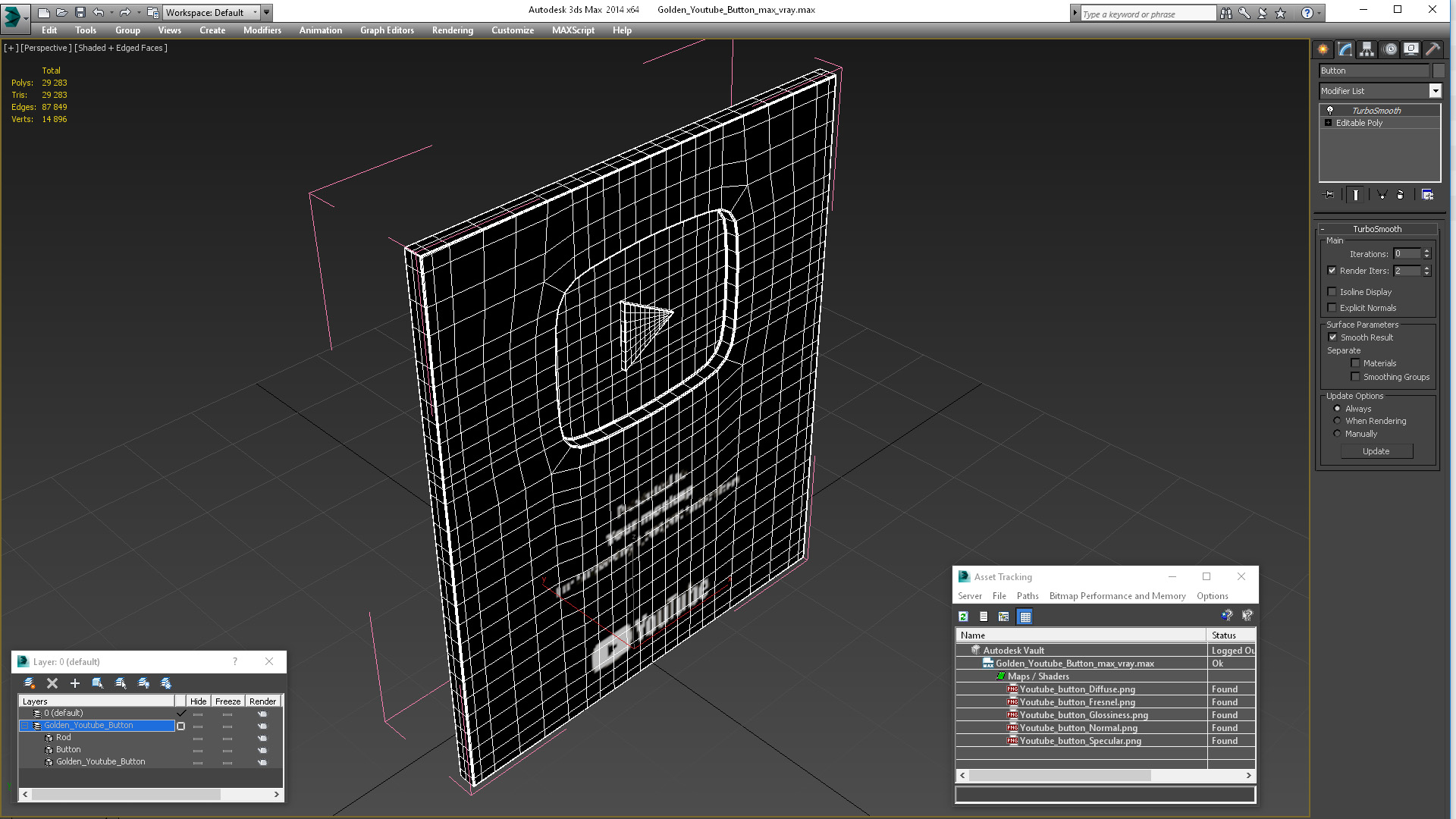Click the object color swatch beside Button
Image resolution: width=1456 pixels, height=819 pixels.
pos(1439,71)
